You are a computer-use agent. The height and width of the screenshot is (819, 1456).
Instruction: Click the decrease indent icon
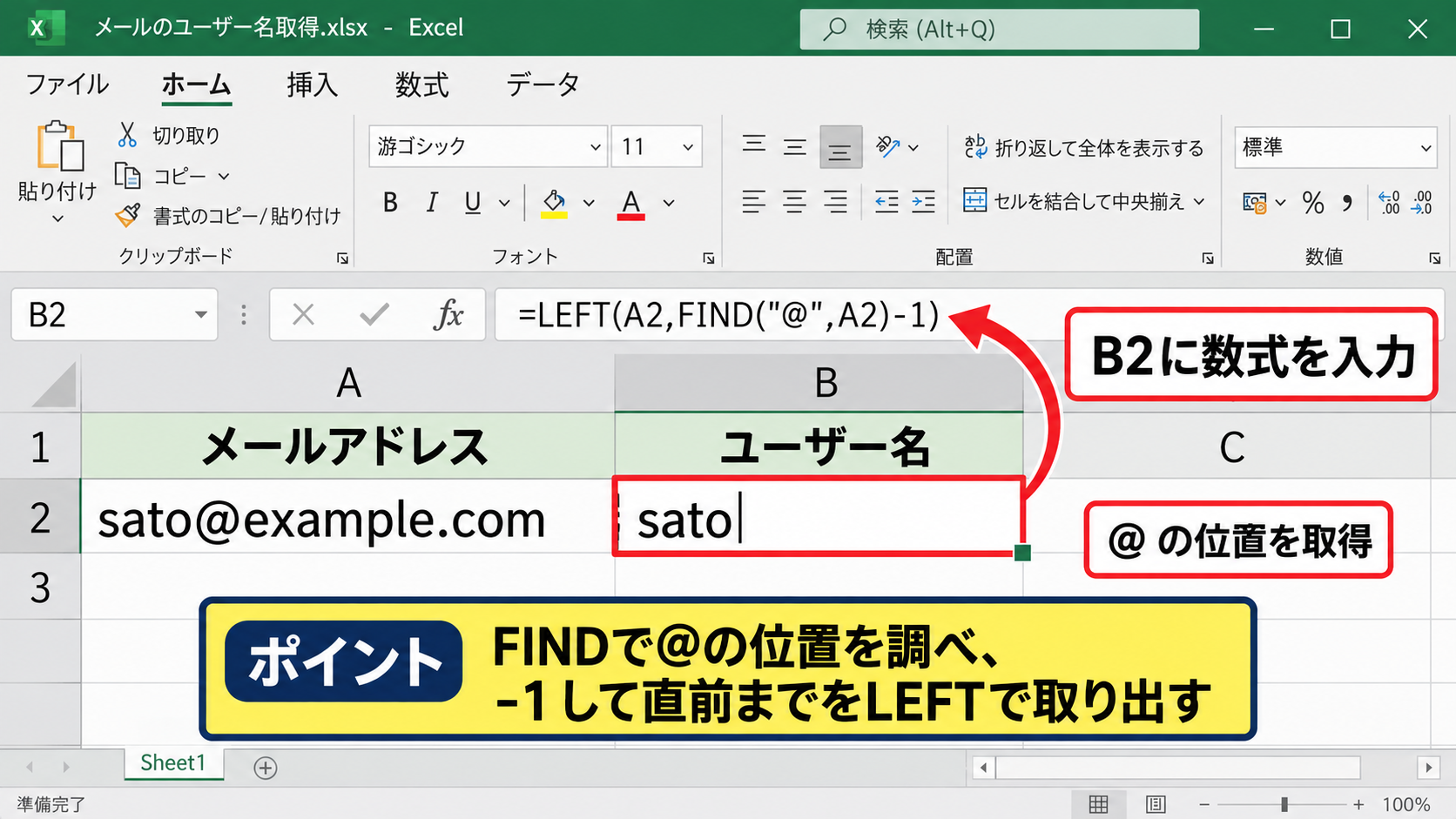tap(886, 202)
